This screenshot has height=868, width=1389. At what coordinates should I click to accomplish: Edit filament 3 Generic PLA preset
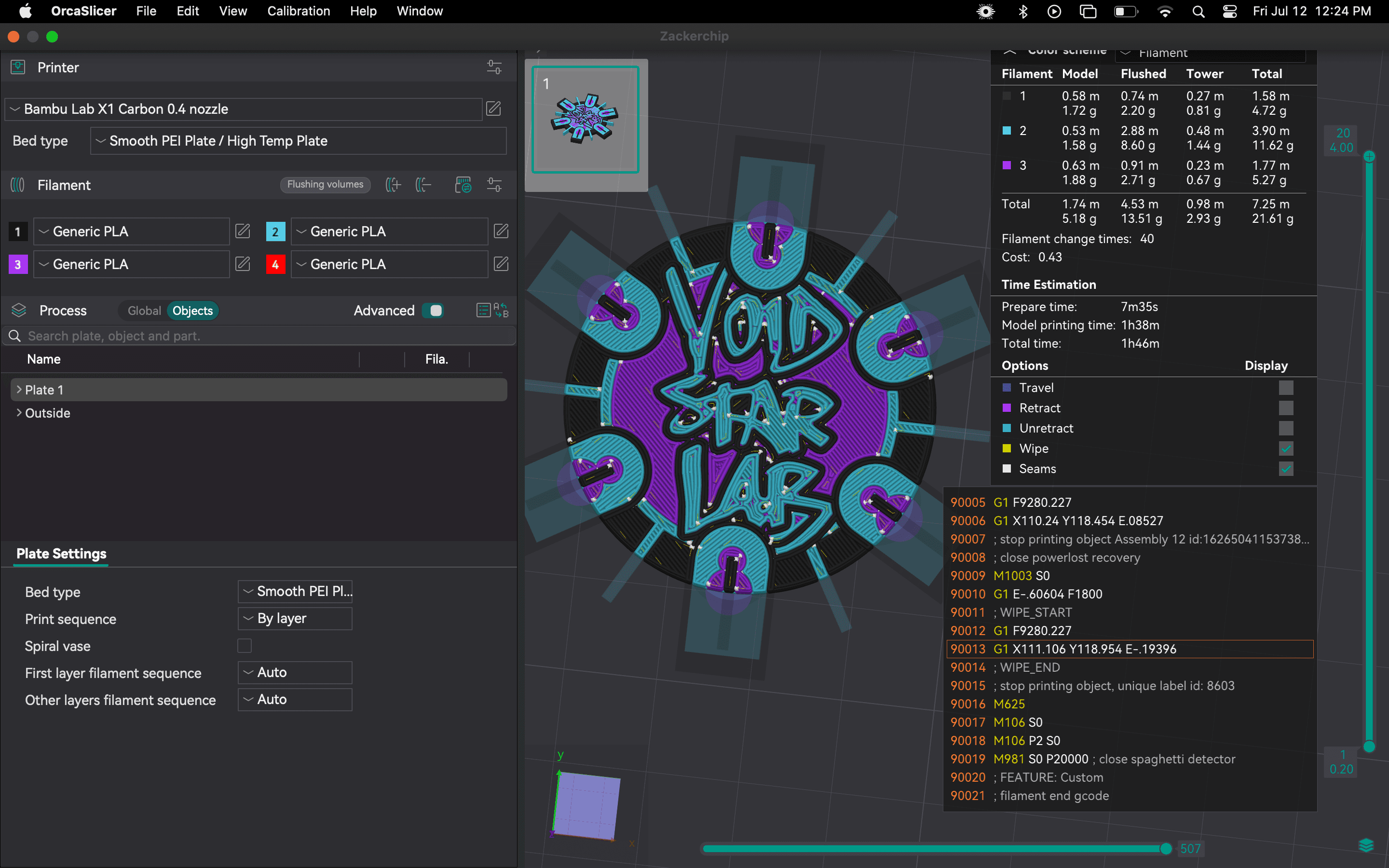tap(243, 264)
